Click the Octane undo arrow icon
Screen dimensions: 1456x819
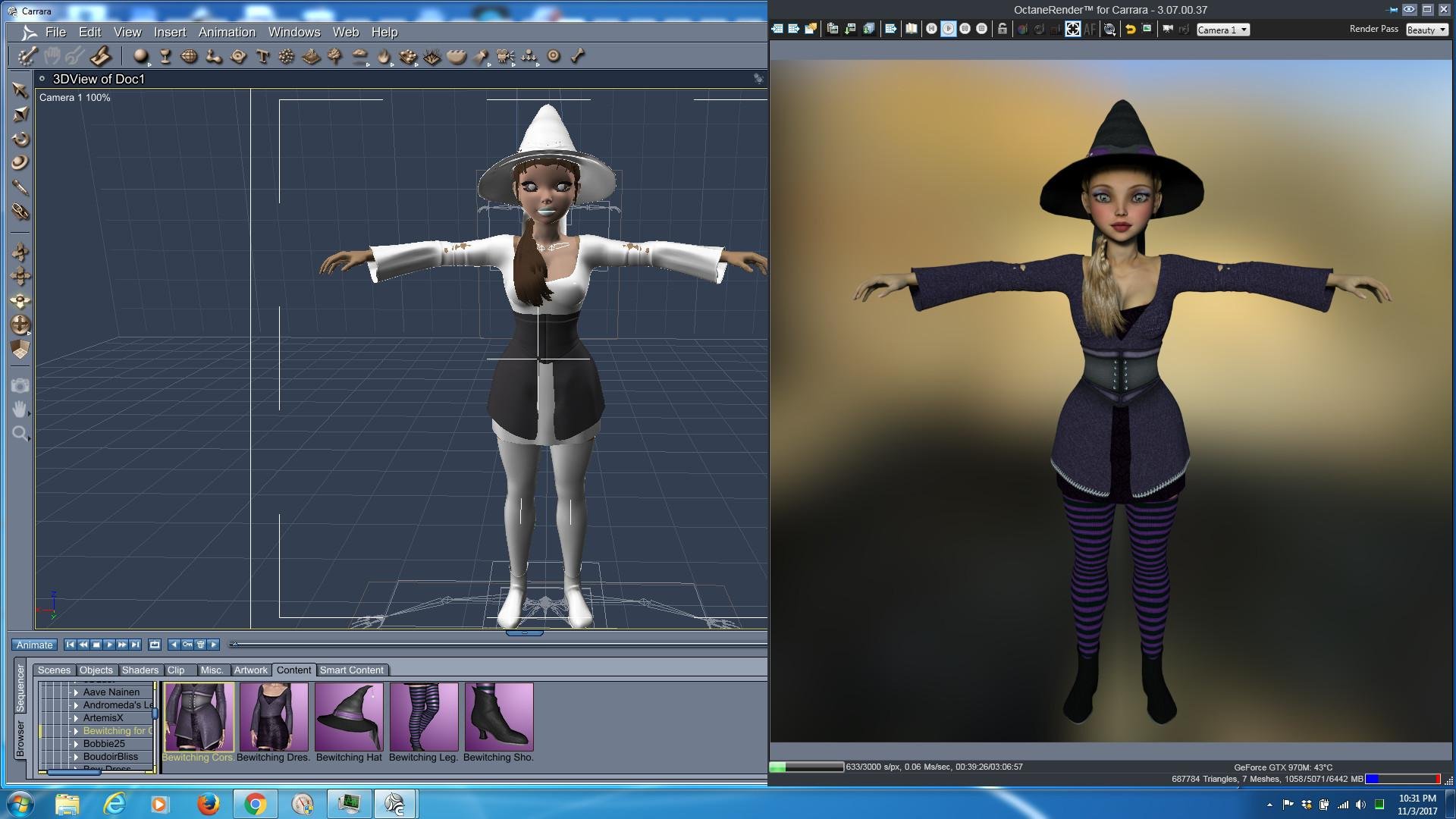tap(1130, 29)
